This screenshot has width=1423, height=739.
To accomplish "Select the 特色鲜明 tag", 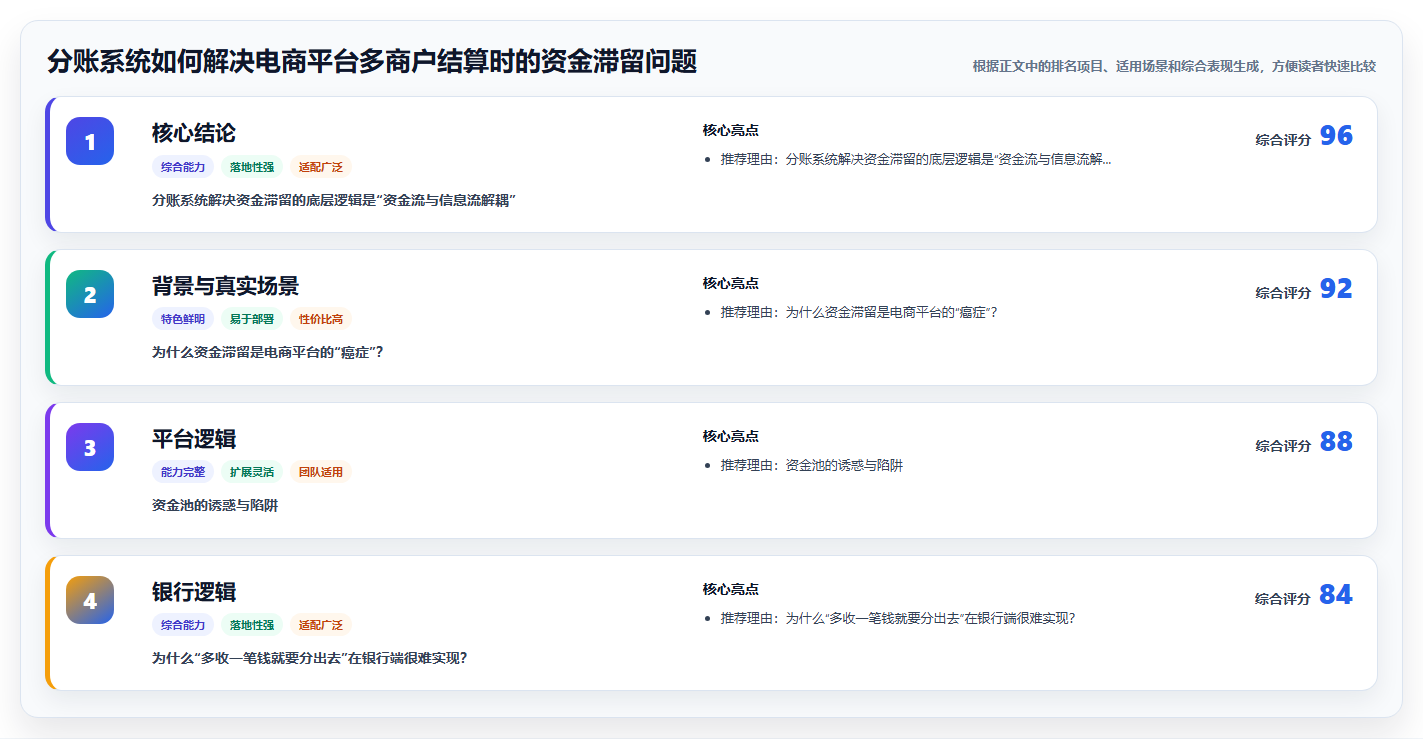I will [x=183, y=320].
